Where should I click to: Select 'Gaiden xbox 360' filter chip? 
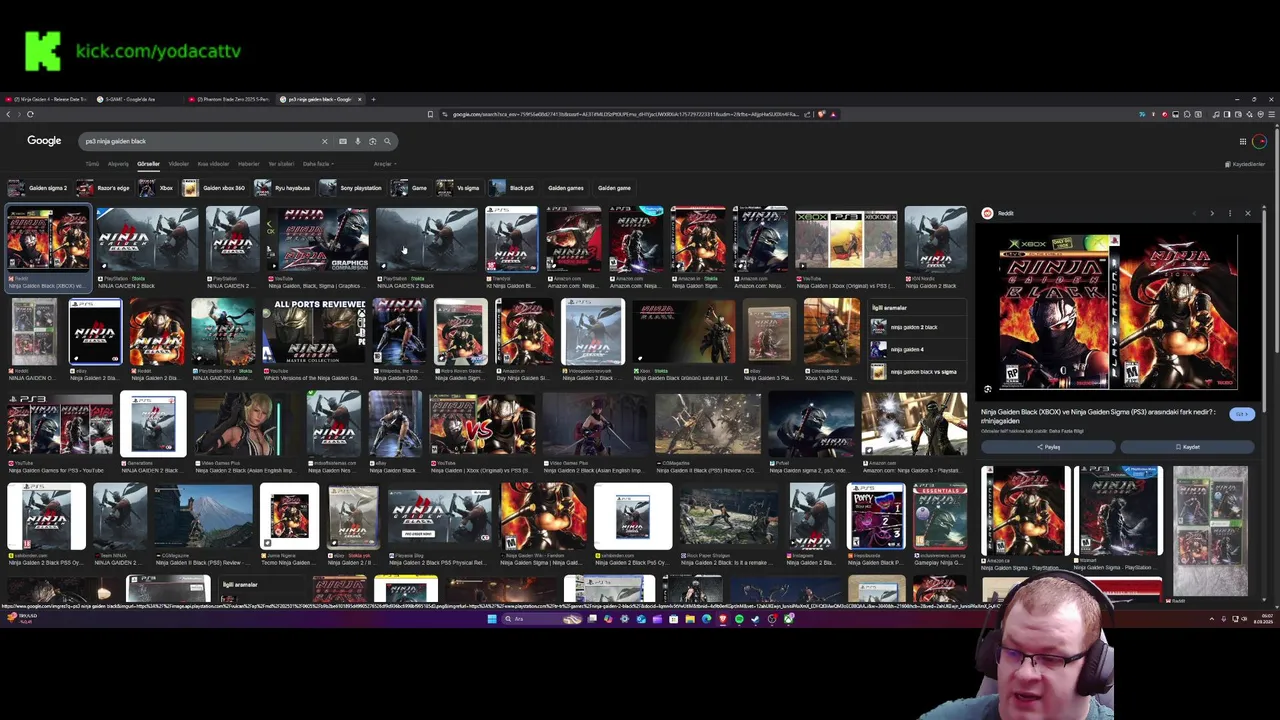214,188
